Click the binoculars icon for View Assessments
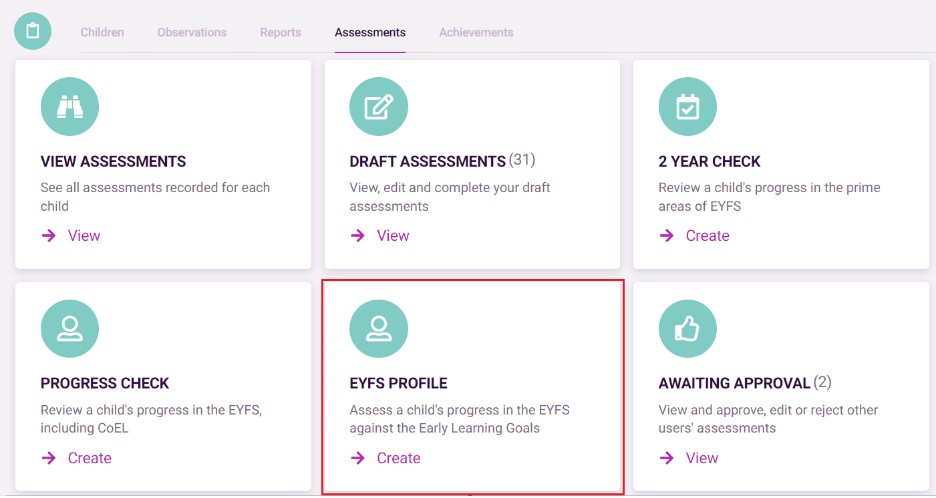This screenshot has height=498, width=936. 70,106
